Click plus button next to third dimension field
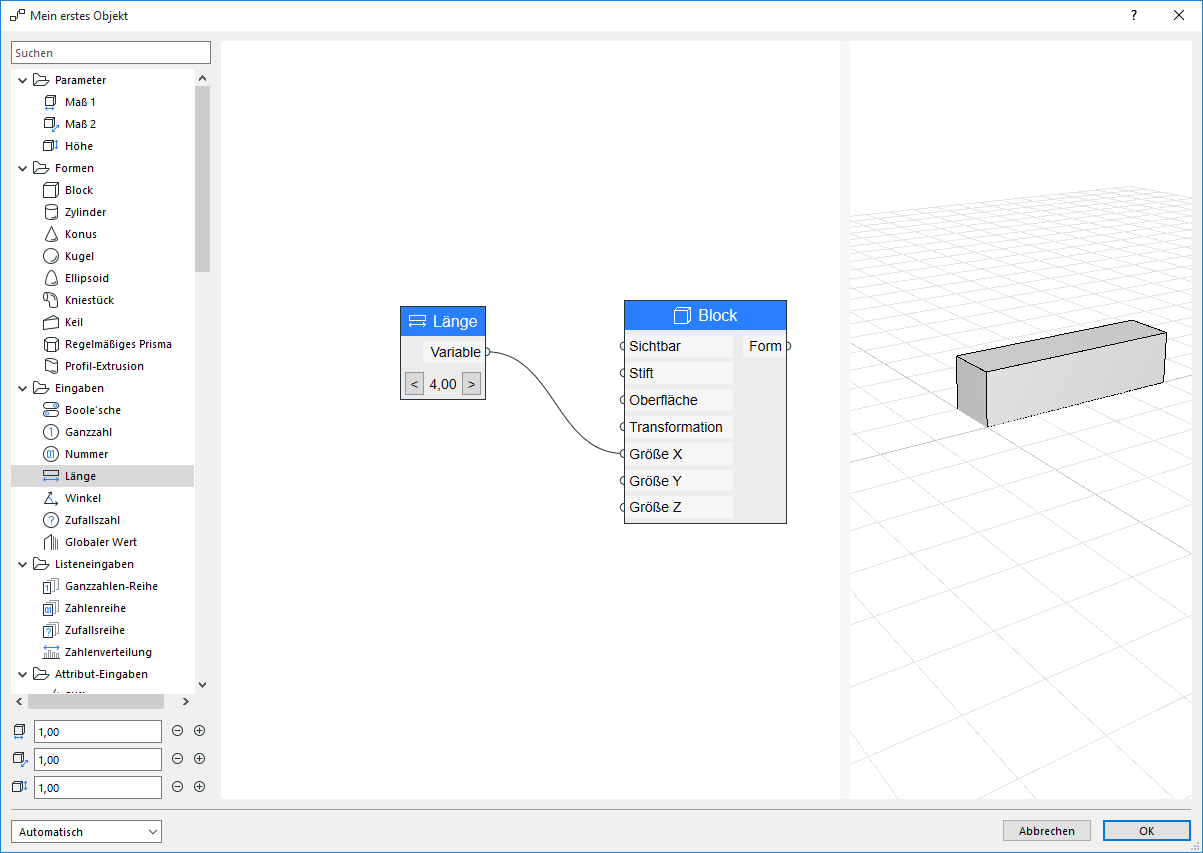This screenshot has width=1203, height=853. pyautogui.click(x=199, y=787)
